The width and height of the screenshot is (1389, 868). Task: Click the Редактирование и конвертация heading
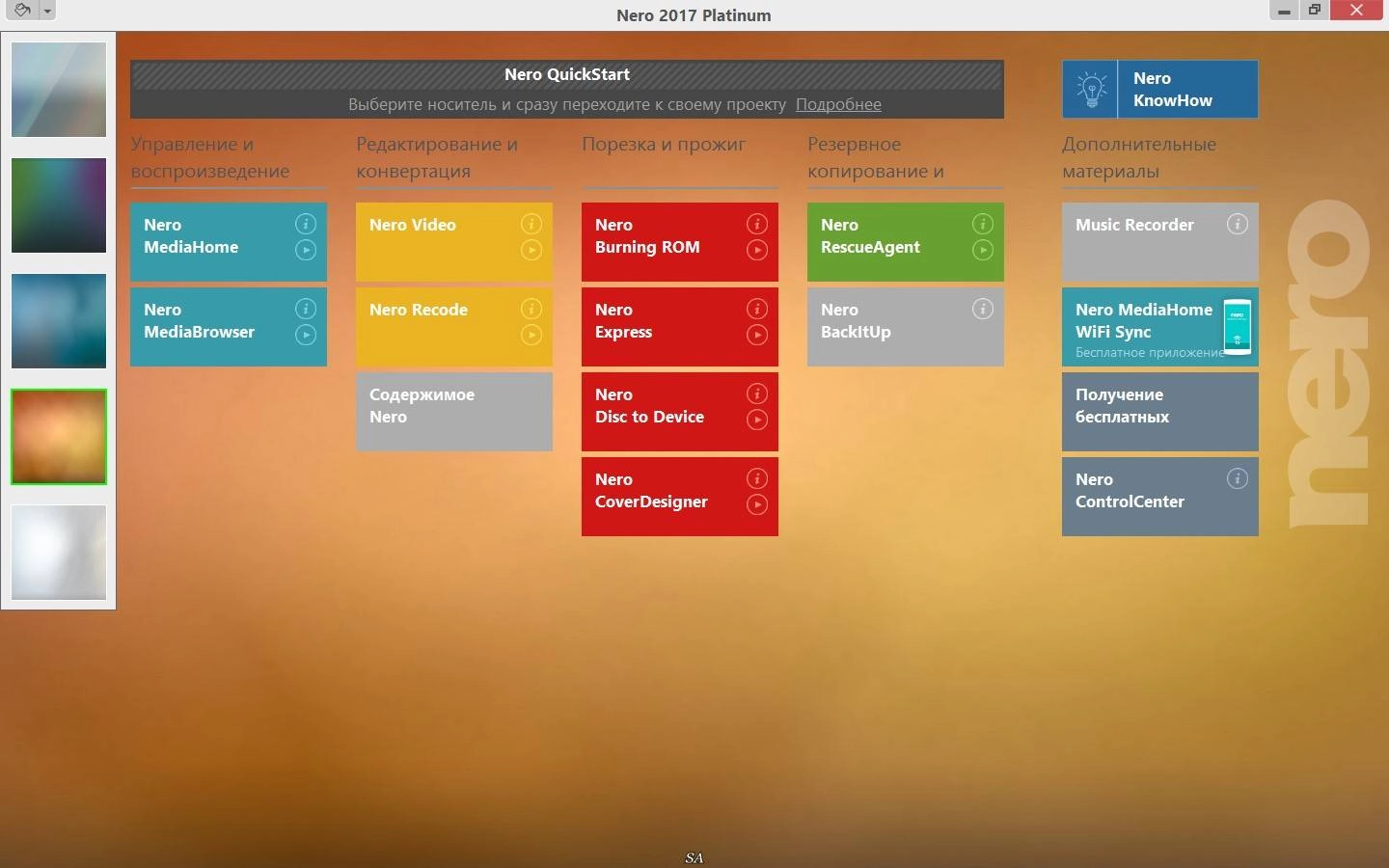pyautogui.click(x=437, y=157)
